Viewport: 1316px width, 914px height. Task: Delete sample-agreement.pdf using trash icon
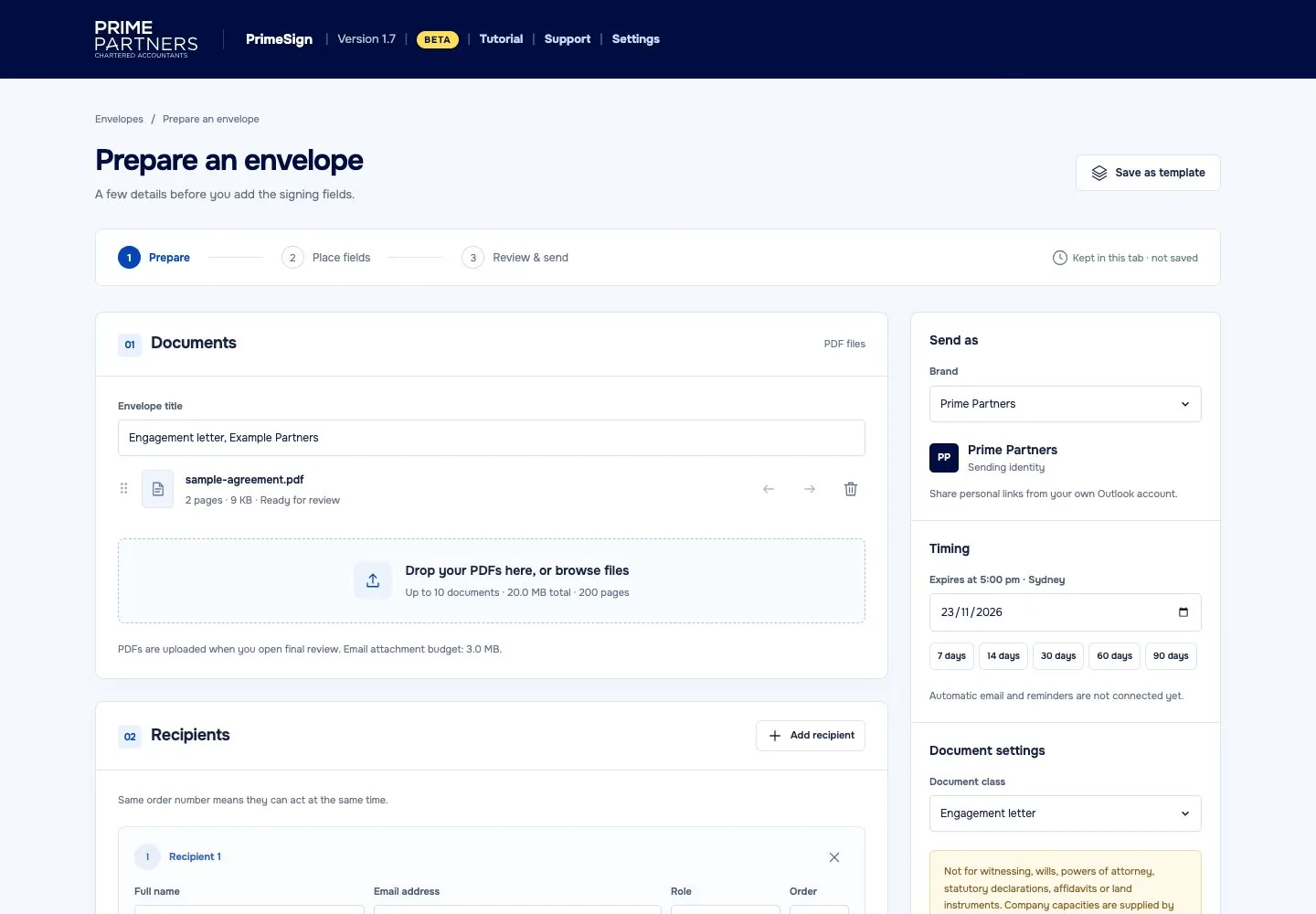851,489
